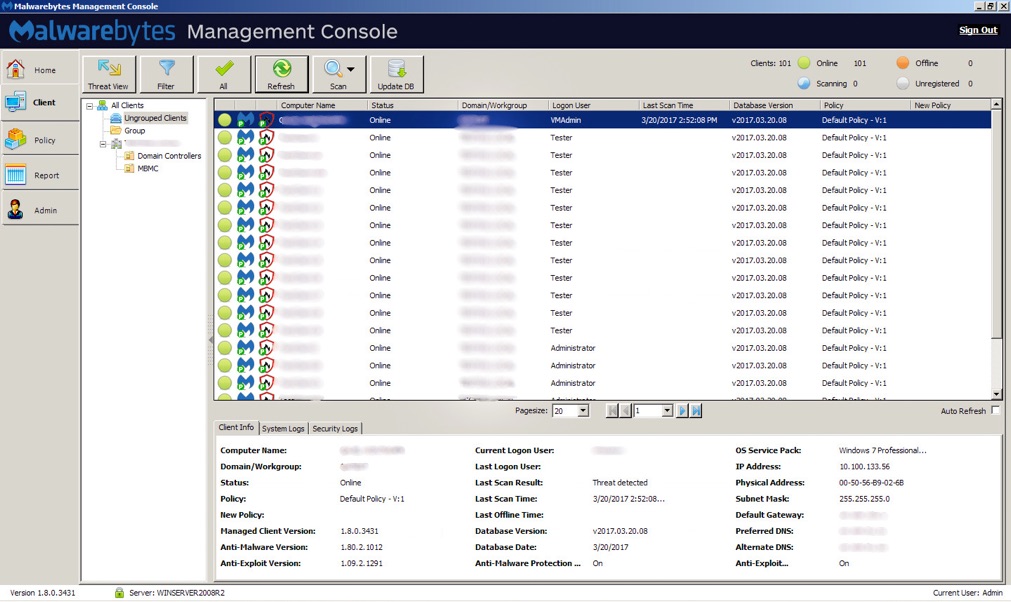Select All Clients root node

click(127, 105)
